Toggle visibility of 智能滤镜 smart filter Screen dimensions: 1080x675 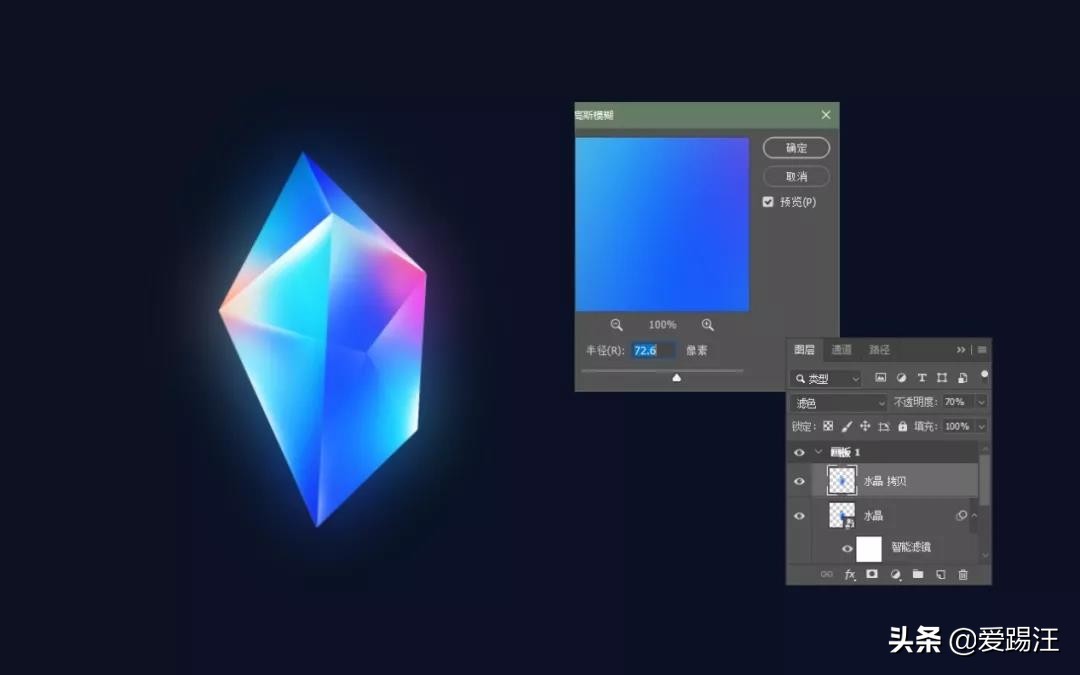[x=847, y=548]
